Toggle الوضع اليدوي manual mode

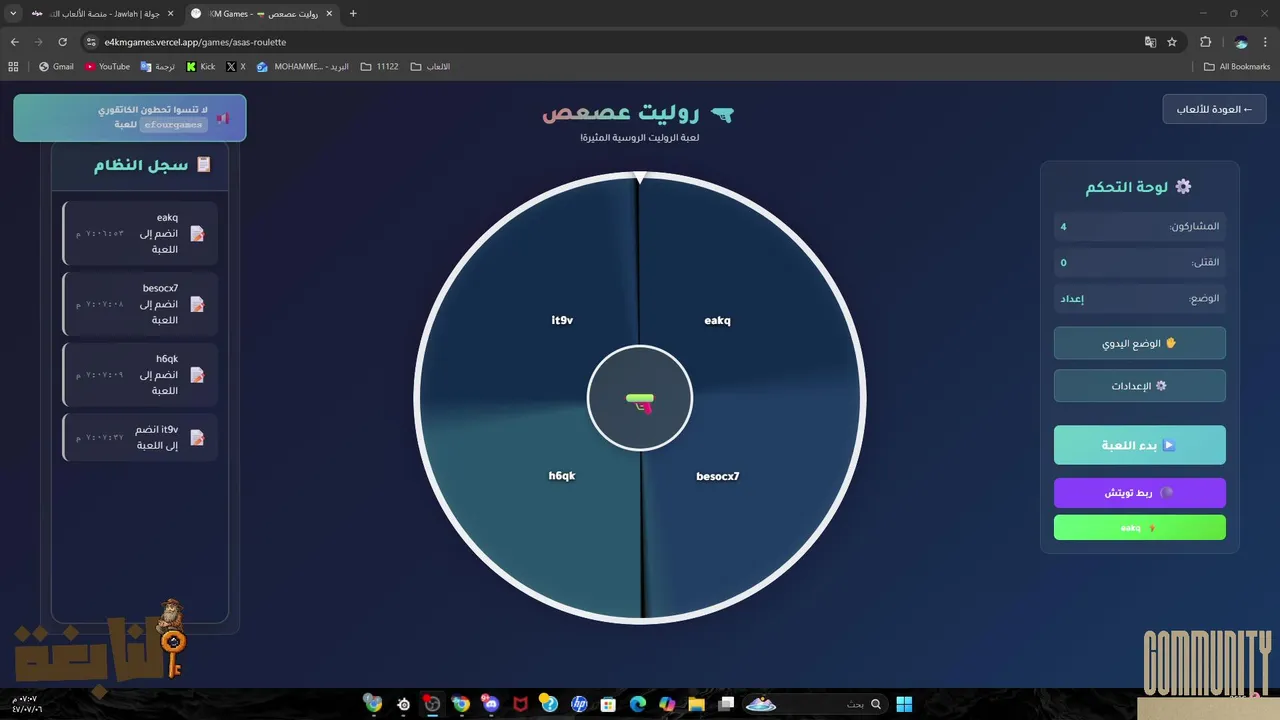[x=1139, y=343]
